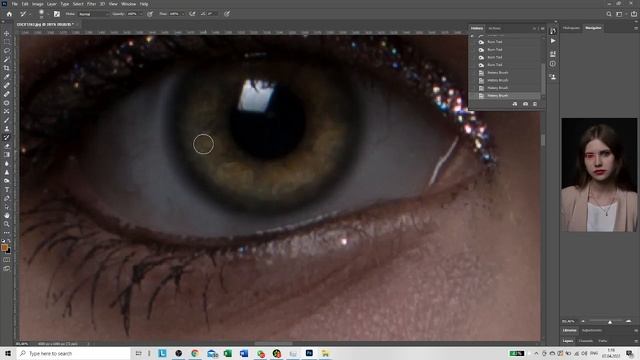Create a new history snapshot
The image size is (640, 360).
(525, 104)
